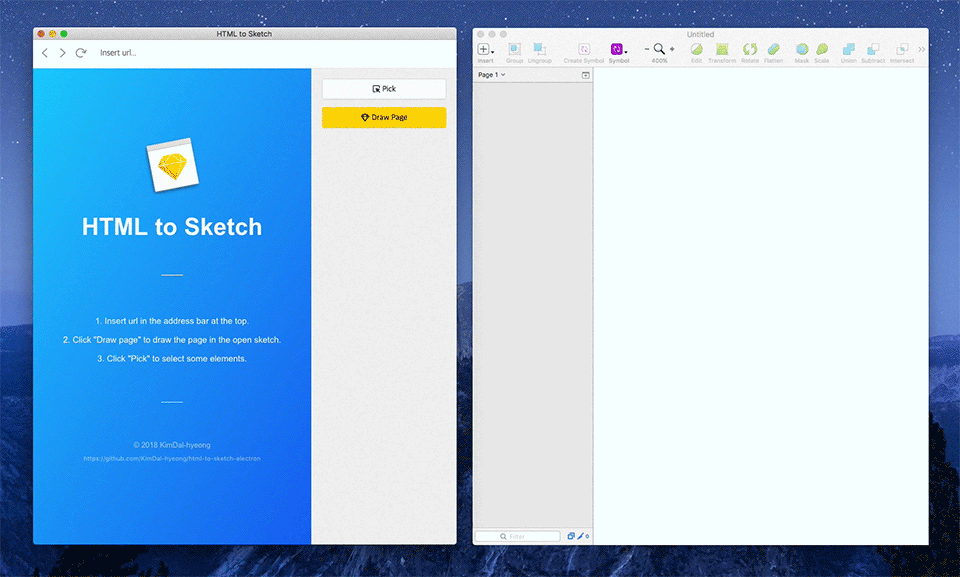Open the Insert tool in Sketch toolbar
Image resolution: width=960 pixels, height=577 pixels.
(x=486, y=52)
